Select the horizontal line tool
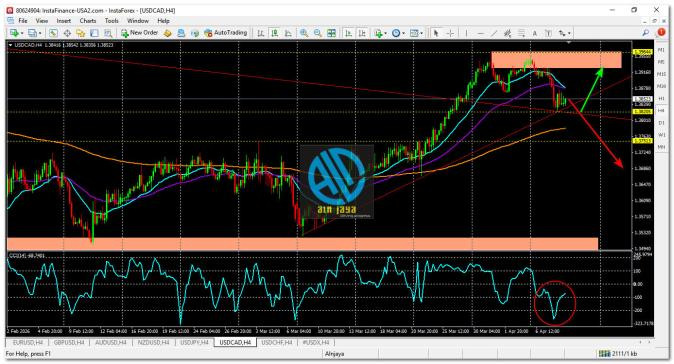This screenshot has height=364, width=674. click(x=481, y=33)
